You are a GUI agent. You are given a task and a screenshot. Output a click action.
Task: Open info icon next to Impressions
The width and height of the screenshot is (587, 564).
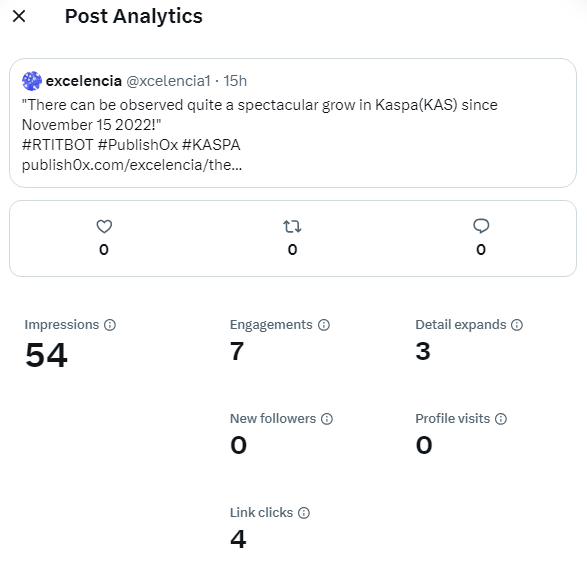110,324
